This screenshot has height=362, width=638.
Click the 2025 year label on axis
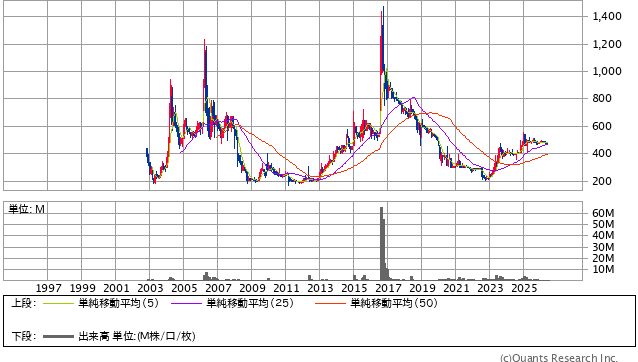coord(524,288)
